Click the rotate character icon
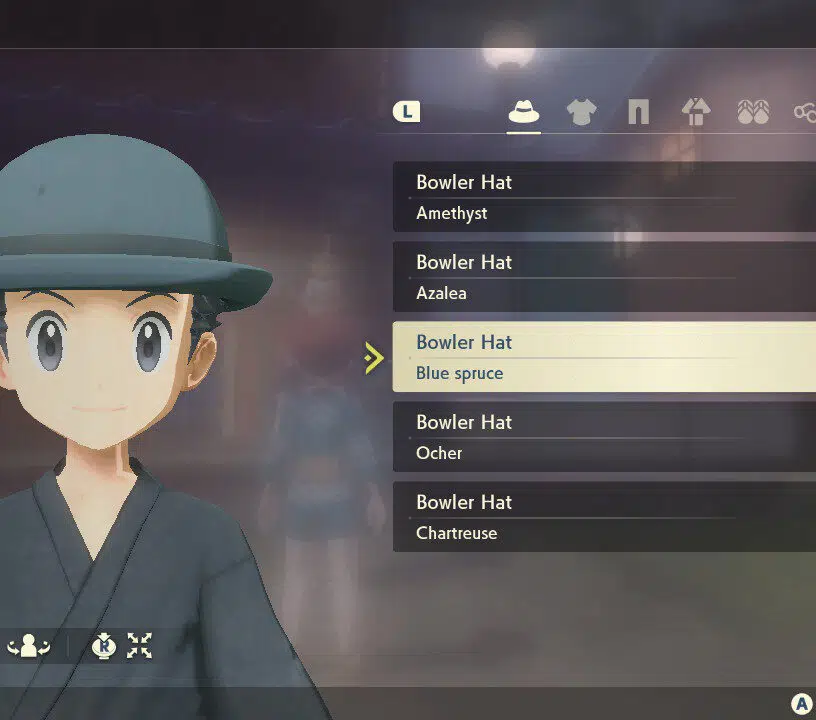Image resolution: width=816 pixels, height=720 pixels. coord(28,647)
